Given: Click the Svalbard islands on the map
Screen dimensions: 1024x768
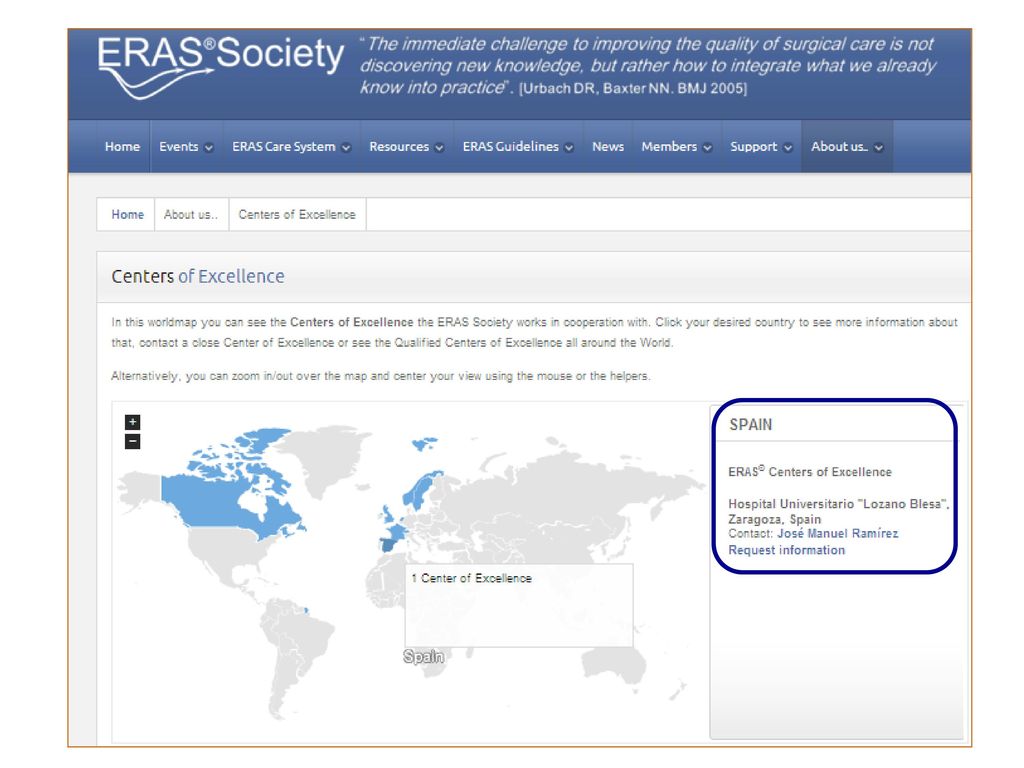Looking at the screenshot, I should 424,444.
